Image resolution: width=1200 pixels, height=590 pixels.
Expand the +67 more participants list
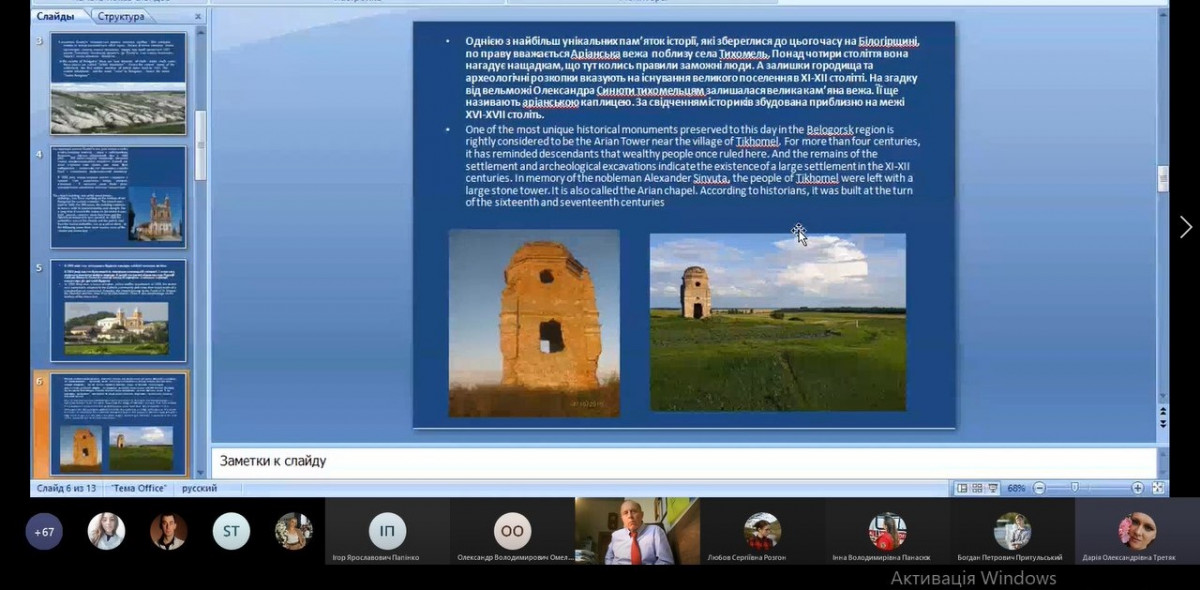coord(44,531)
